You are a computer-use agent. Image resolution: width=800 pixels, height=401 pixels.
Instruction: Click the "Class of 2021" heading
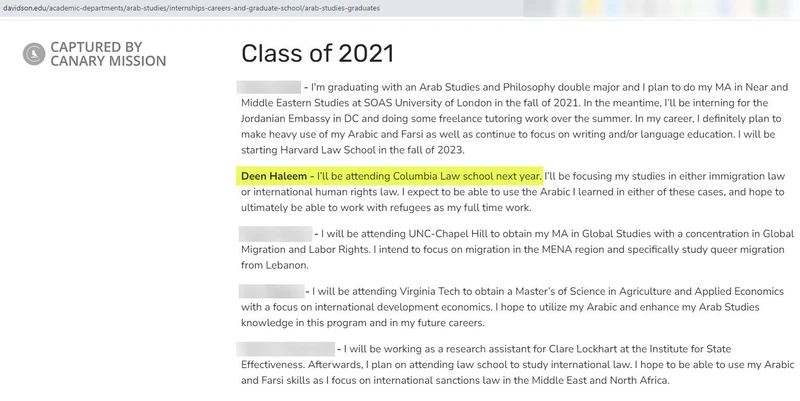(x=317, y=53)
